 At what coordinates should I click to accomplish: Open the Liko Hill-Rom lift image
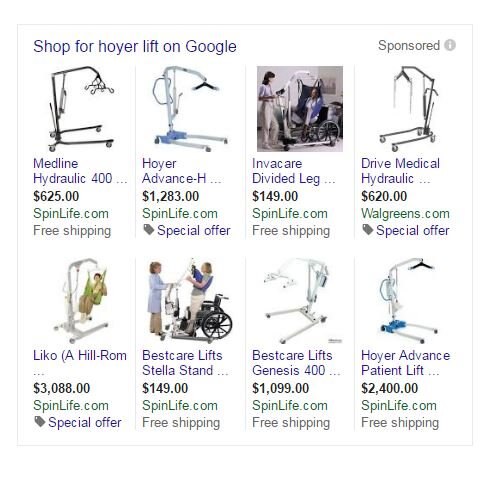tap(82, 301)
